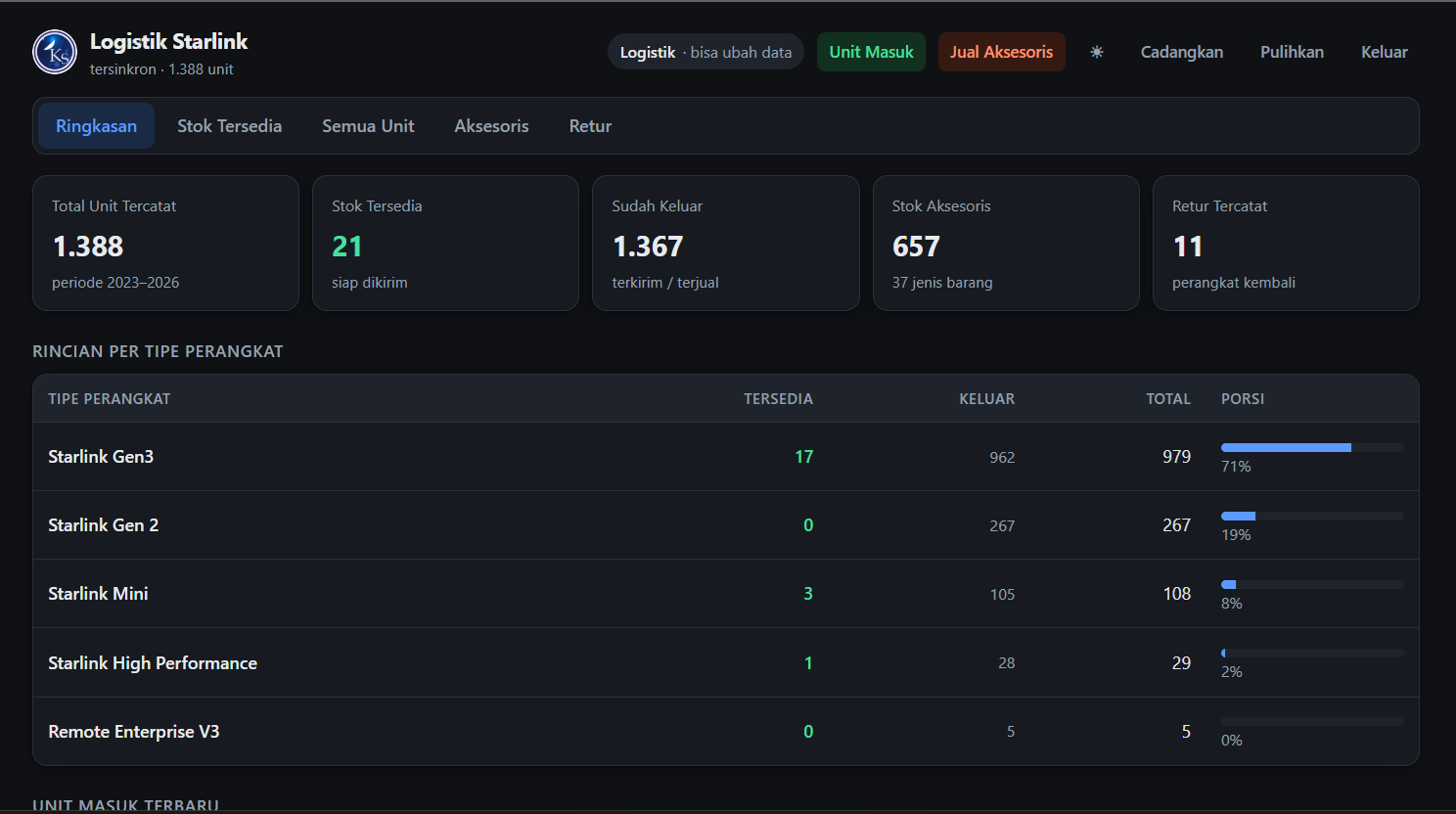This screenshot has height=814, width=1456.
Task: Click the Starlink Mini row name
Action: click(x=98, y=594)
